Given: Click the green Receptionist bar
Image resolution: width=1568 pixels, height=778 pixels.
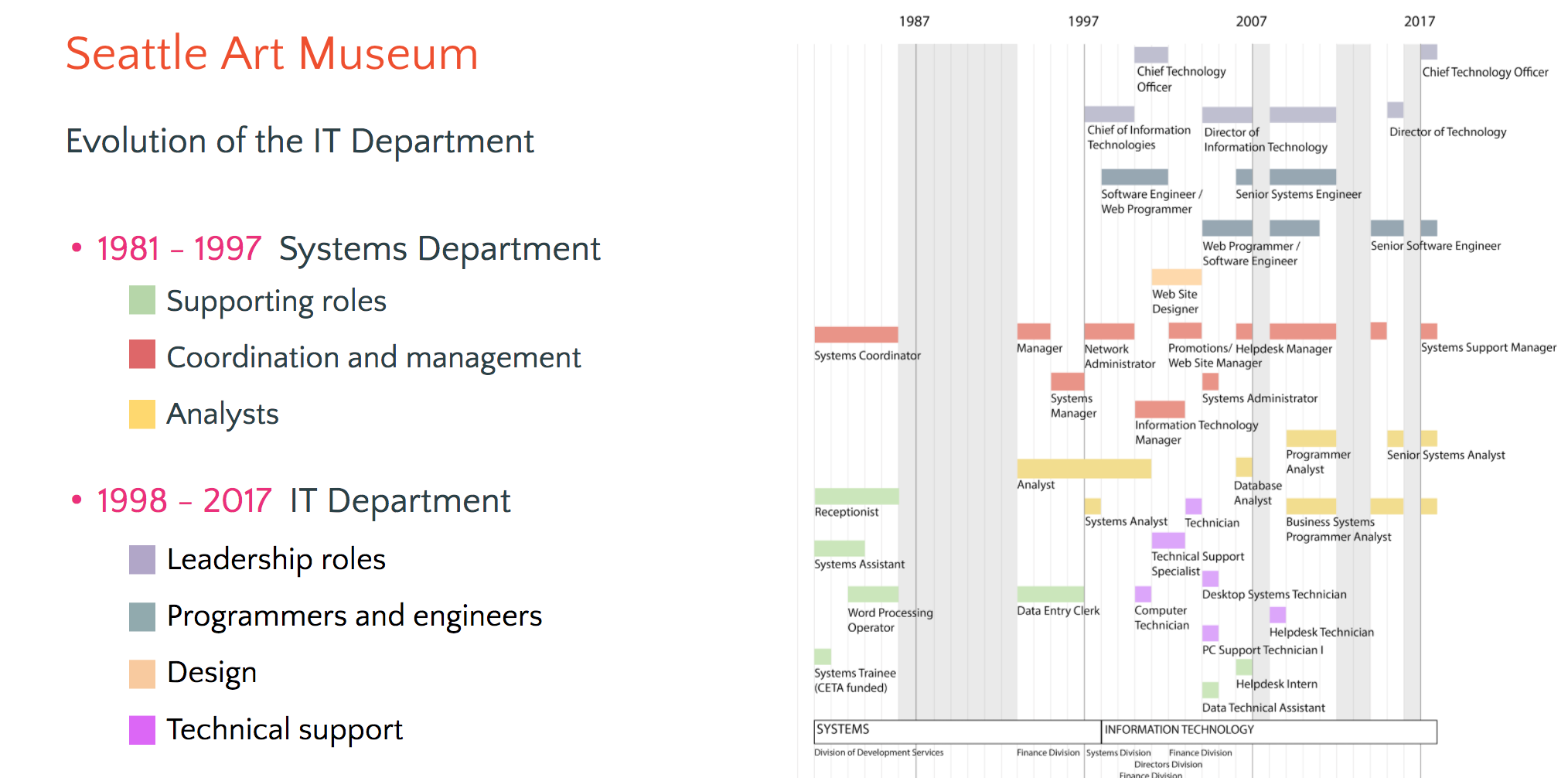Looking at the screenshot, I should pyautogui.click(x=856, y=496).
